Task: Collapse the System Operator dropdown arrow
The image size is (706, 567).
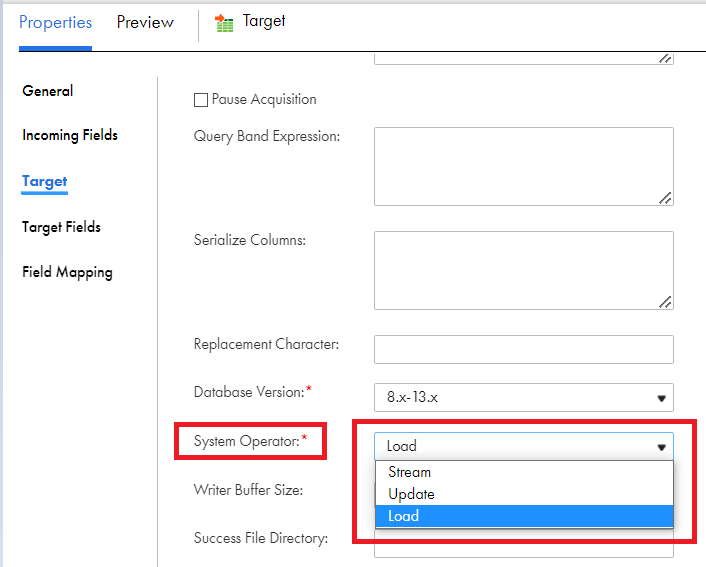Action: click(661, 447)
